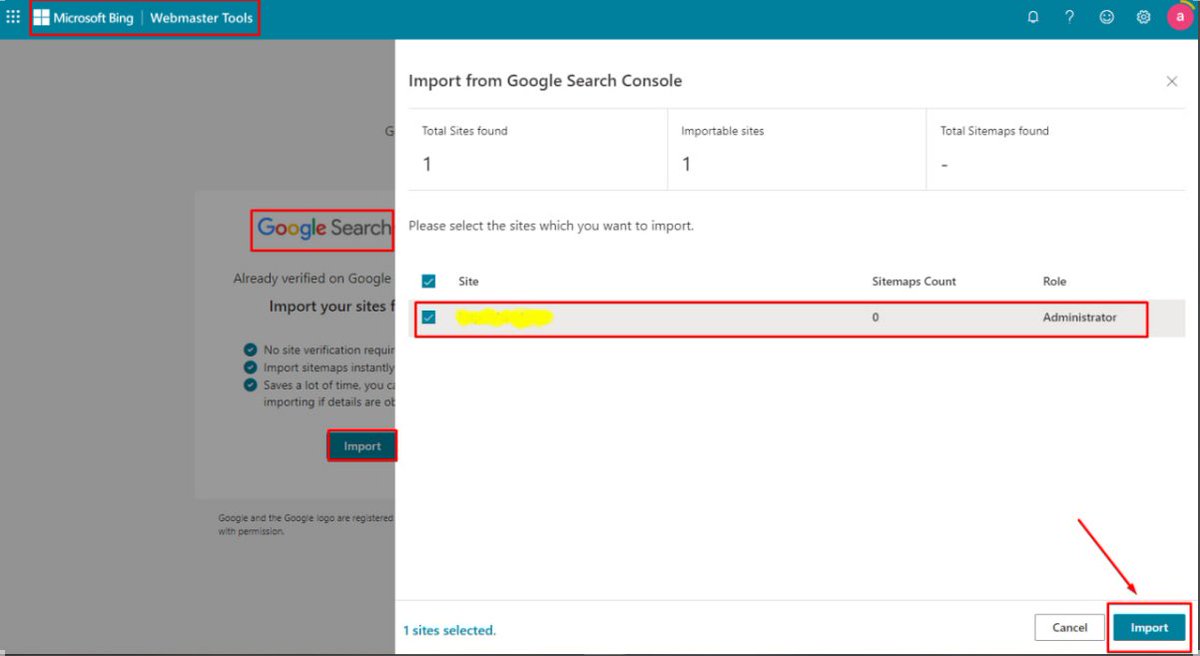Click the Cancel button
This screenshot has height=656, width=1200.
1070,627
